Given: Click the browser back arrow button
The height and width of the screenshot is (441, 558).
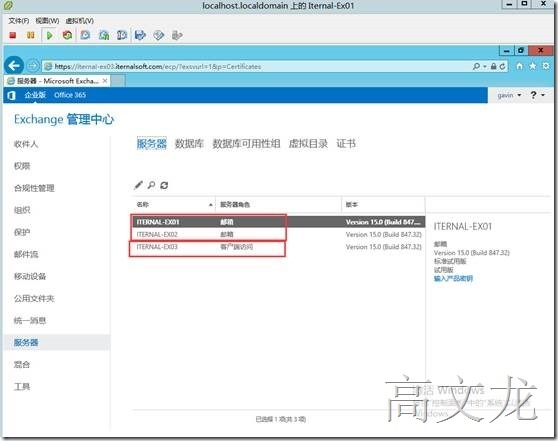Looking at the screenshot, I should click(x=14, y=66).
